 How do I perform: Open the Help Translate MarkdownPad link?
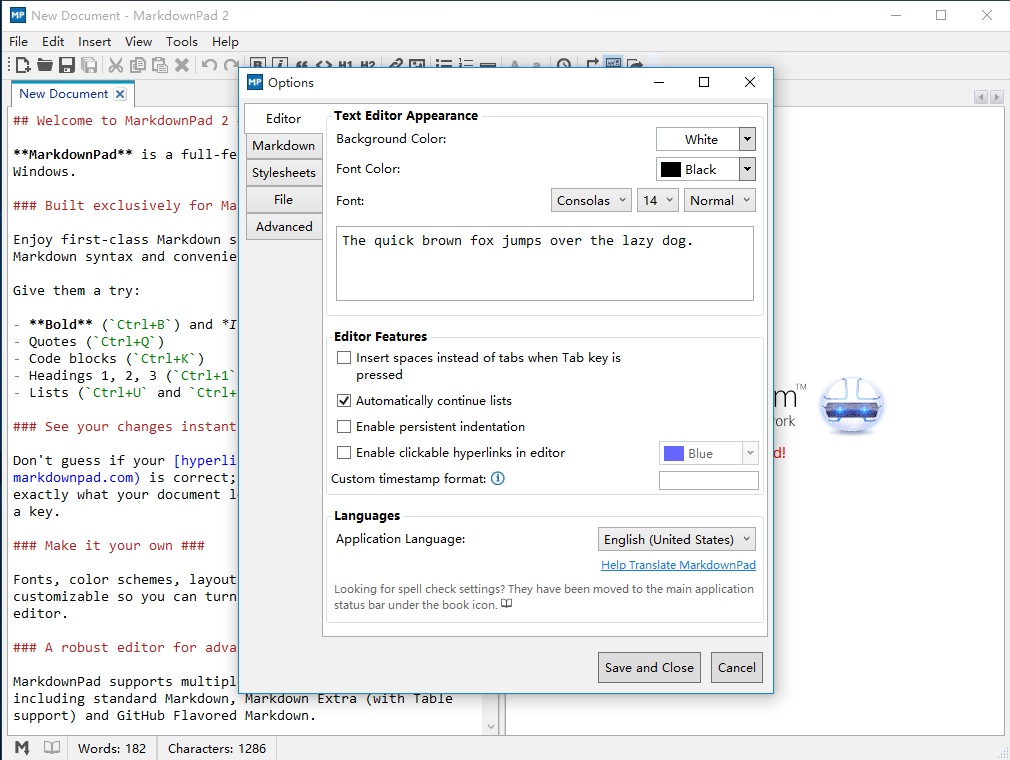pos(678,565)
